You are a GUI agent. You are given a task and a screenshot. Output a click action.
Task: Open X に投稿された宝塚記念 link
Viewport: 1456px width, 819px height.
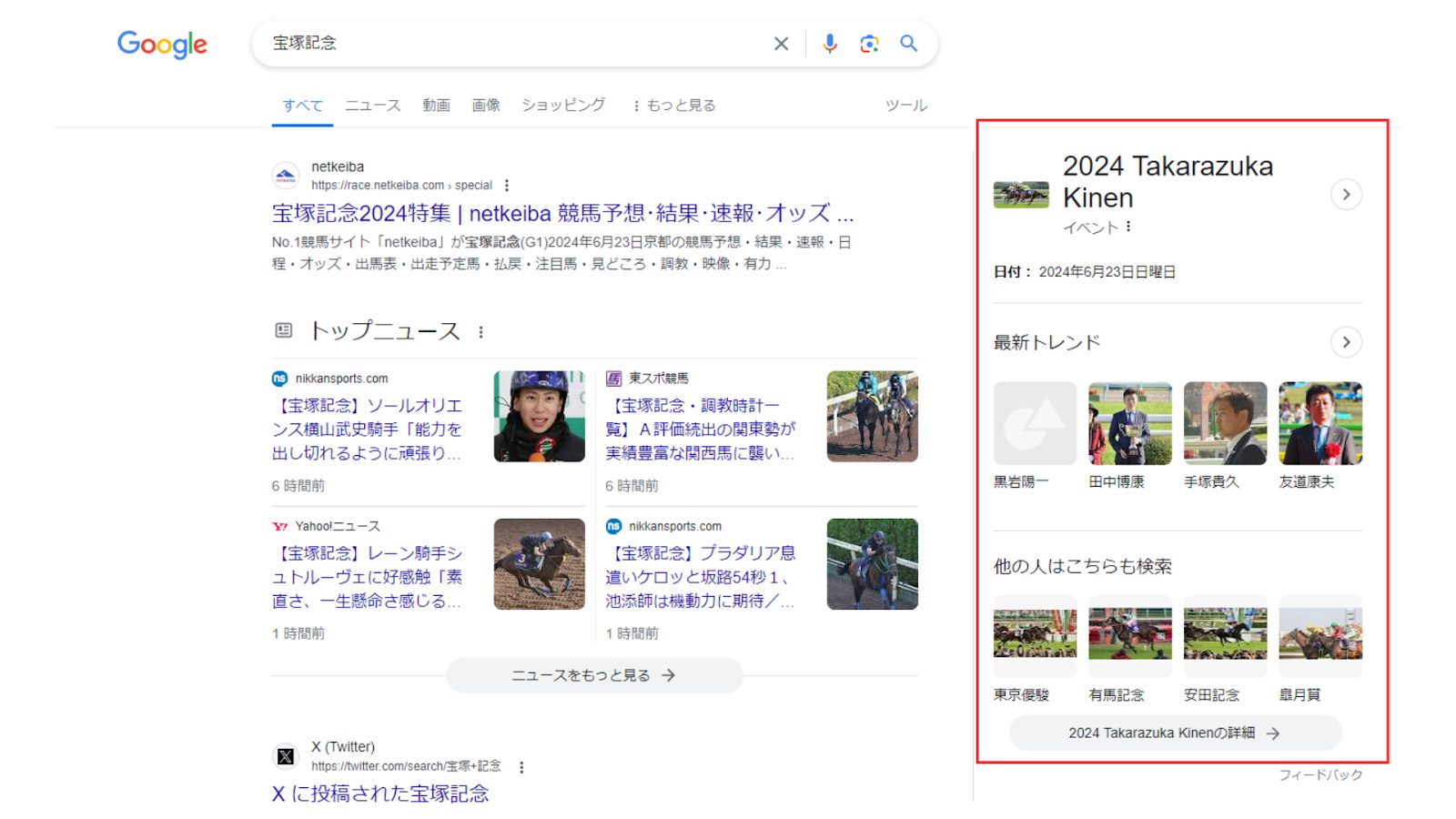point(380,794)
